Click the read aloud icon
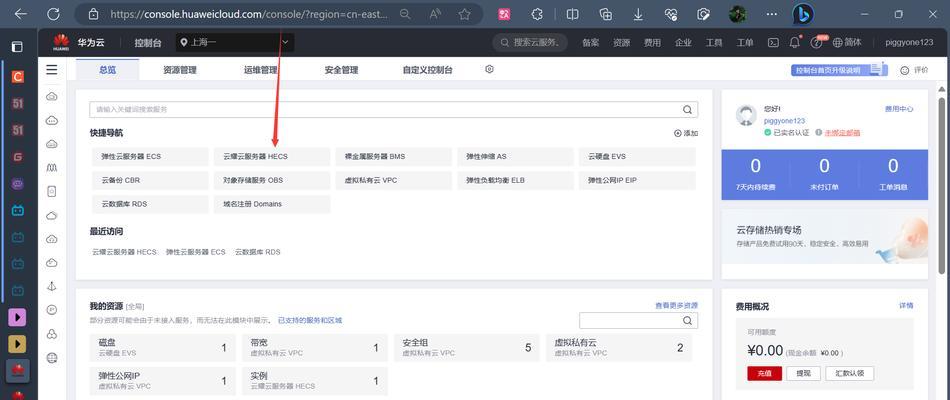The width and height of the screenshot is (950, 400). [435, 14]
